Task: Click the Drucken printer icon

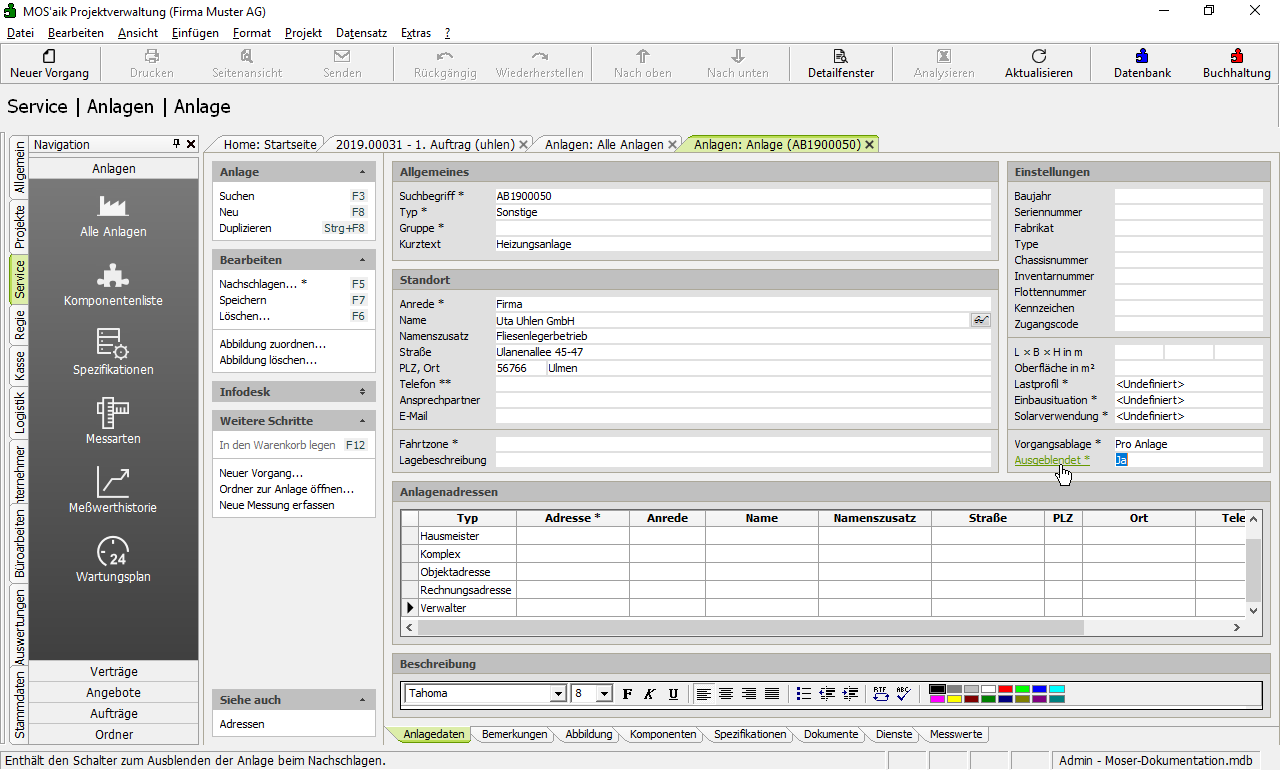Action: pos(152,56)
